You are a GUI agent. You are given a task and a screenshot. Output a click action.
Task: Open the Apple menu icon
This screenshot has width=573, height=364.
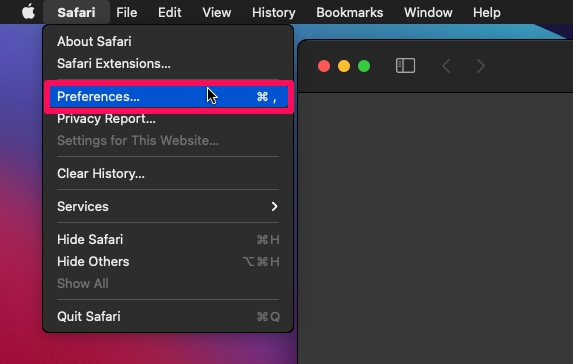click(x=28, y=12)
